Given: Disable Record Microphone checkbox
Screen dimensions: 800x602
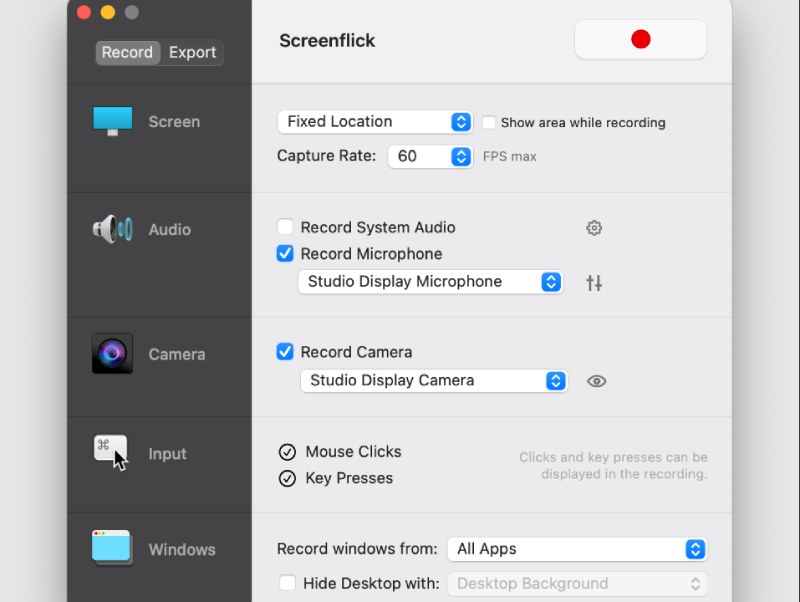Looking at the screenshot, I should tap(286, 254).
